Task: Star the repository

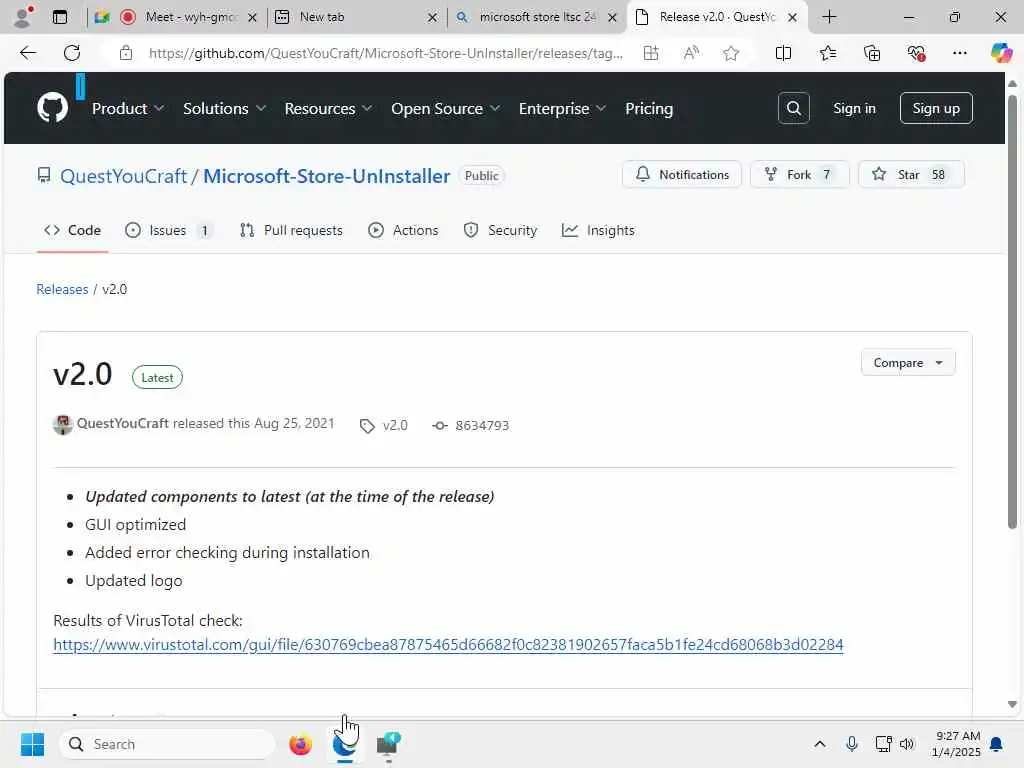Action: (x=911, y=174)
